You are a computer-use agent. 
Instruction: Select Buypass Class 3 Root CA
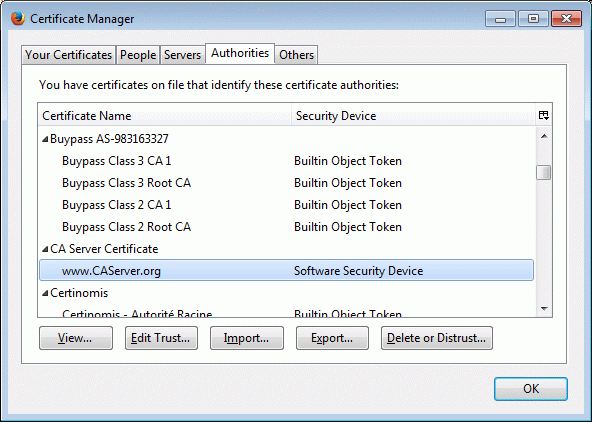click(x=287, y=183)
